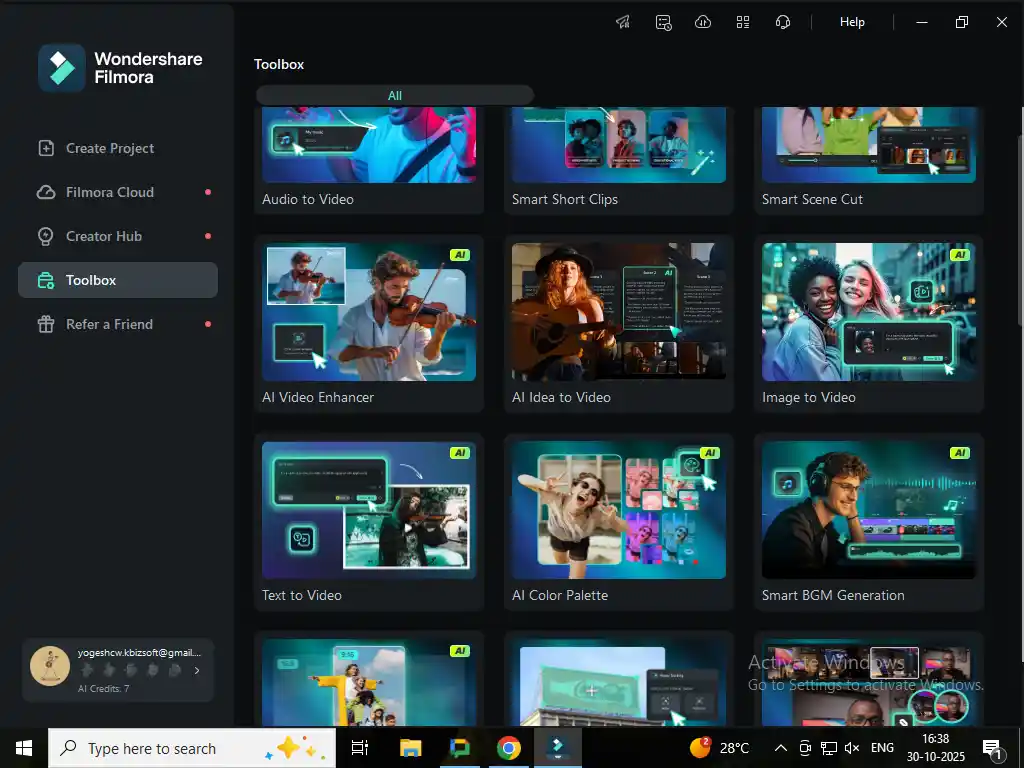
Task: Go to Filmora Cloud section
Action: pos(110,192)
